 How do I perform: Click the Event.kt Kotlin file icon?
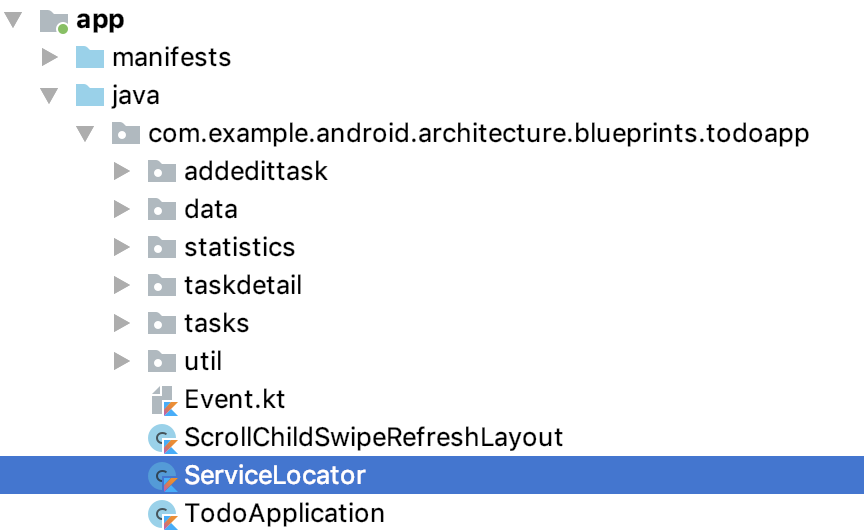pos(162,400)
